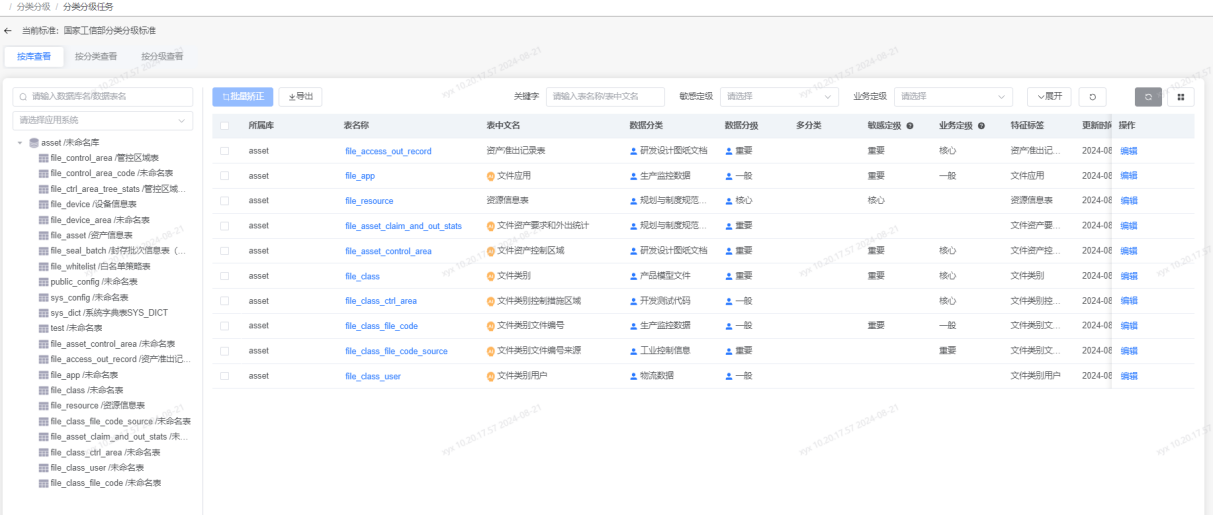
Task: Open the file_asset_control_area table link
Action: 388,251
